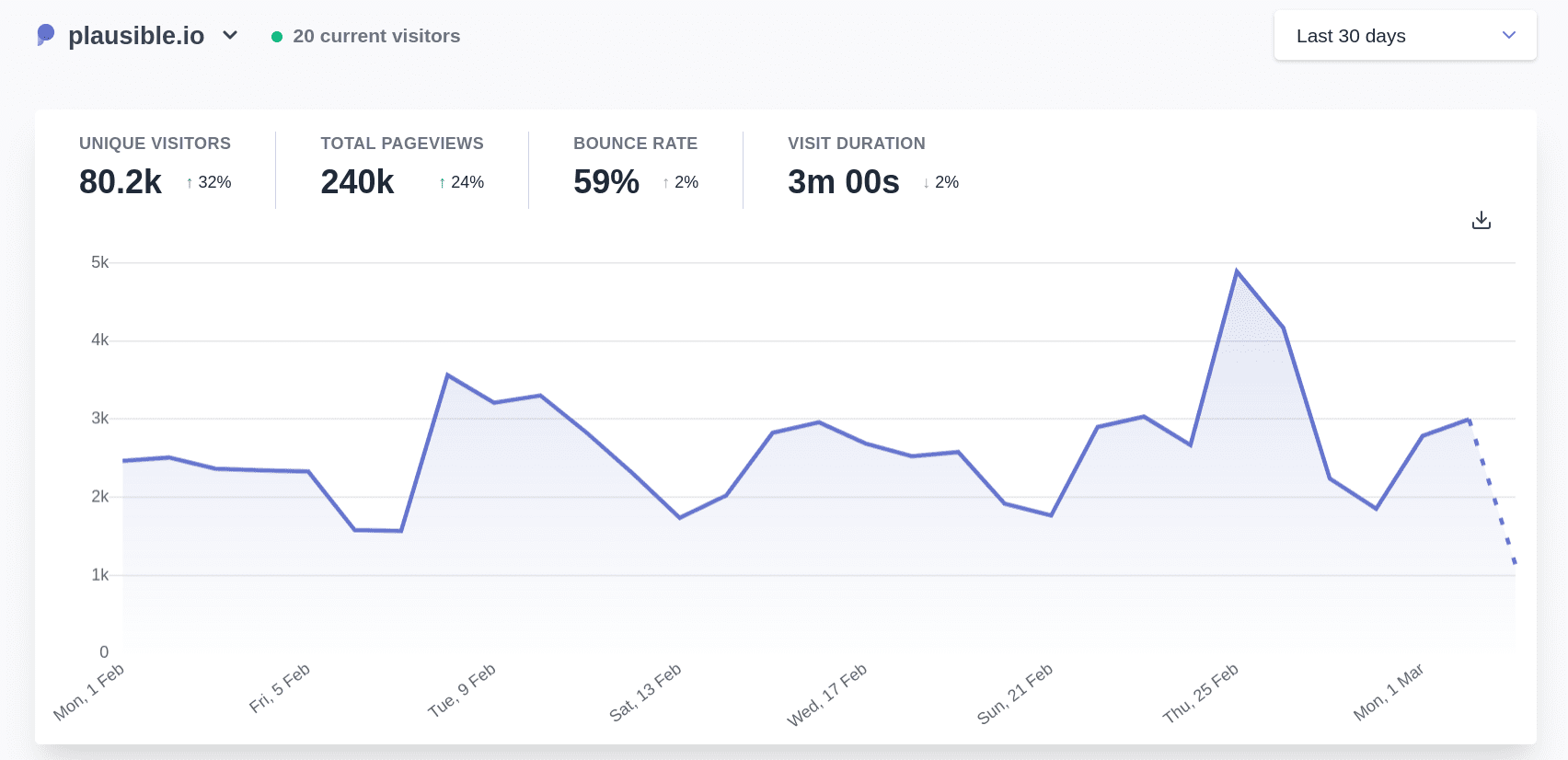Click the Sat, 13 Feb x-axis label
The height and width of the screenshot is (760, 1568).
[646, 692]
